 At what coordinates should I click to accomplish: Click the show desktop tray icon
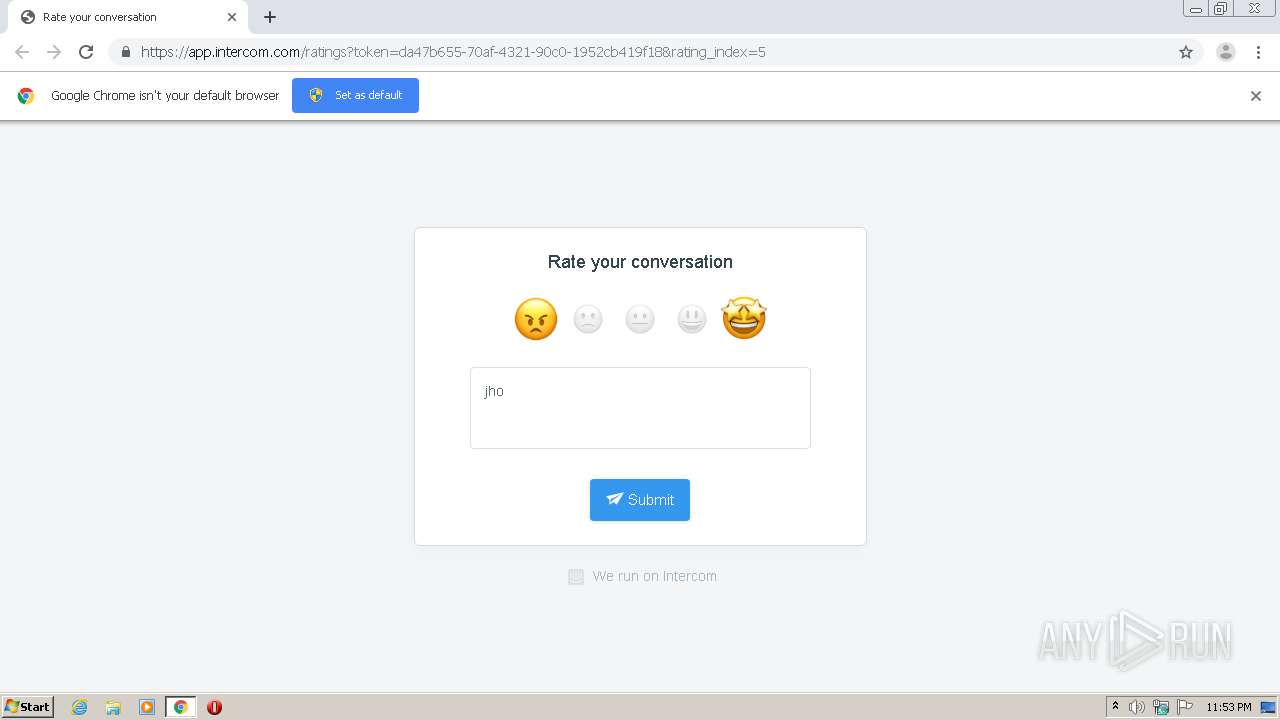coord(1268,707)
